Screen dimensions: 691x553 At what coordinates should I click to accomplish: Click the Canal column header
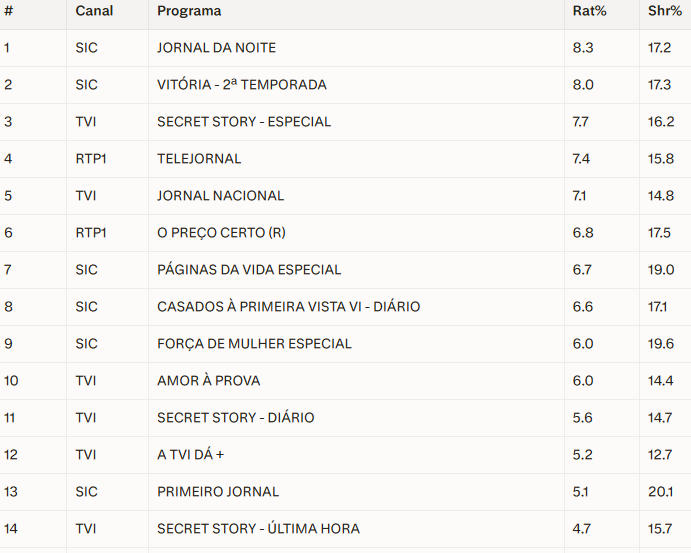tap(94, 11)
